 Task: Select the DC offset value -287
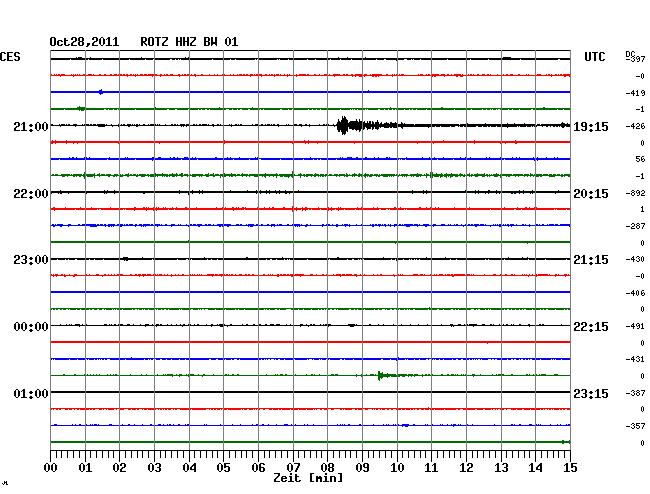click(635, 226)
